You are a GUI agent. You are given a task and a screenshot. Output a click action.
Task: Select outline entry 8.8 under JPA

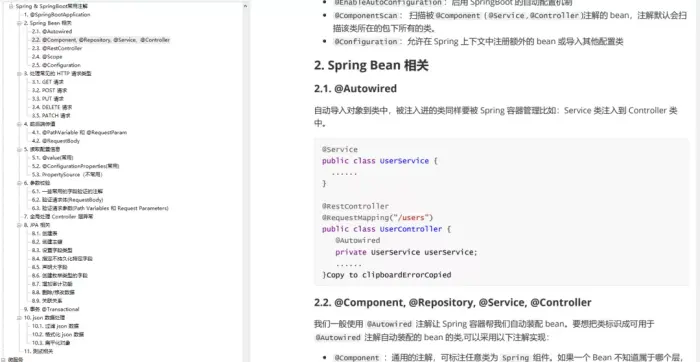click(x=53, y=292)
